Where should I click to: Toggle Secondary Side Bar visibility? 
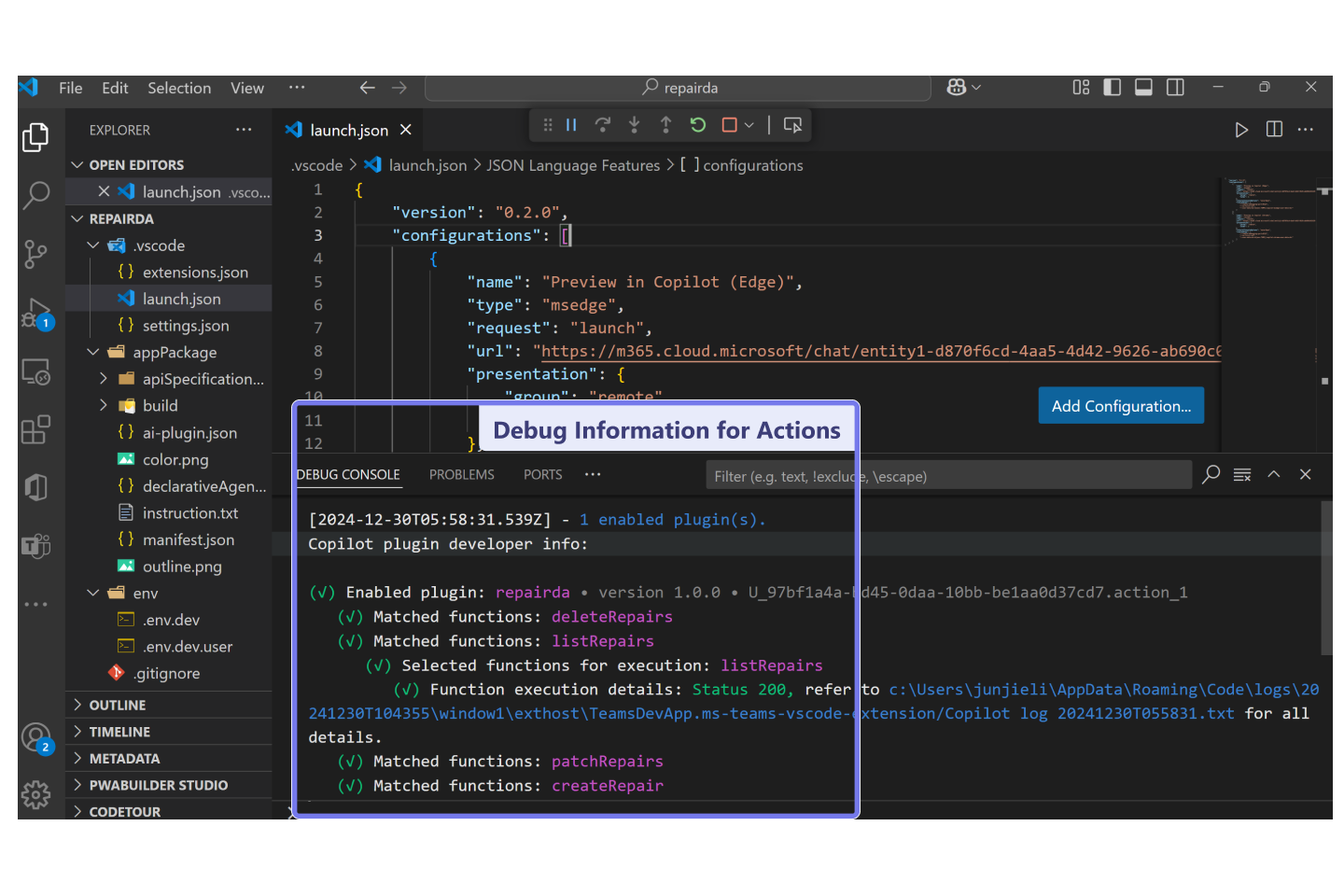coord(1175,87)
